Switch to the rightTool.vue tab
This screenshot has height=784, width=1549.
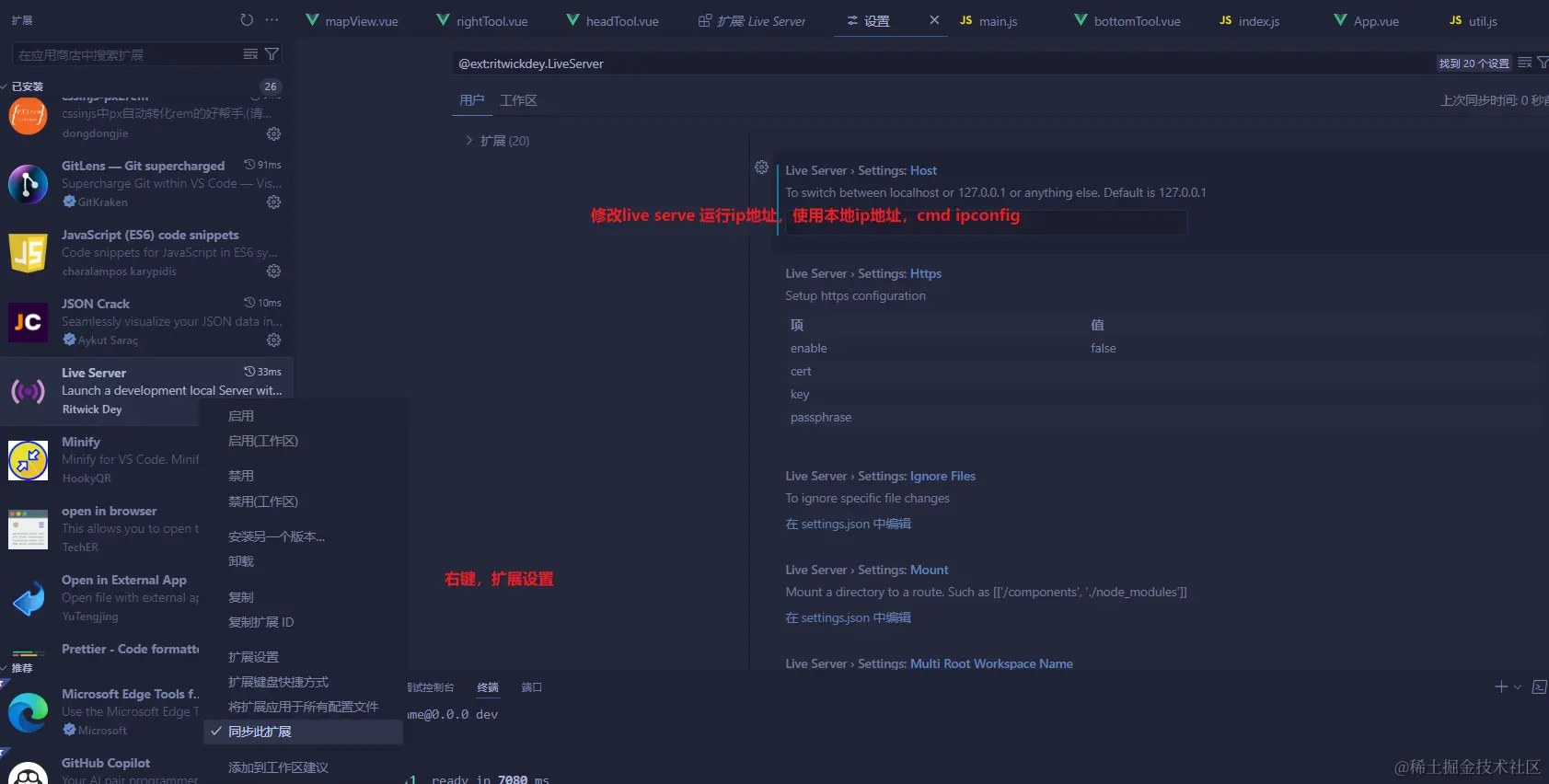(x=483, y=20)
